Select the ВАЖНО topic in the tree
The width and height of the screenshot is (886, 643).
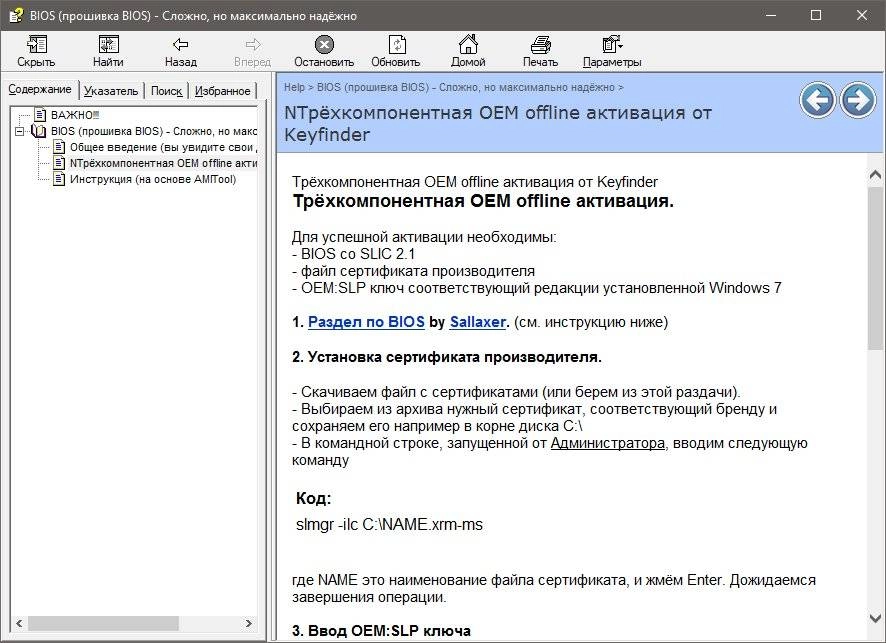[75, 115]
